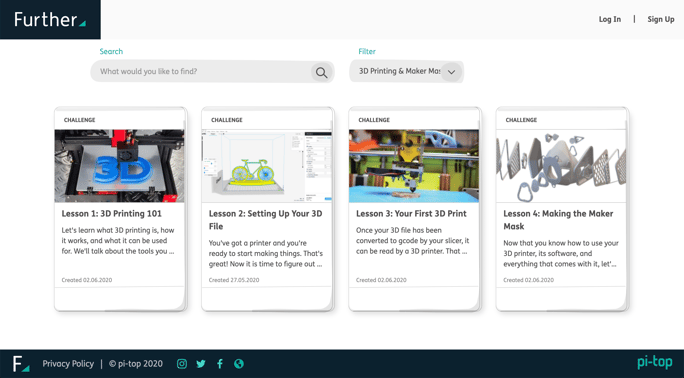Open 'Lesson 4: Making the Maker Mask' title
Image resolution: width=684 pixels, height=378 pixels.
click(x=558, y=220)
